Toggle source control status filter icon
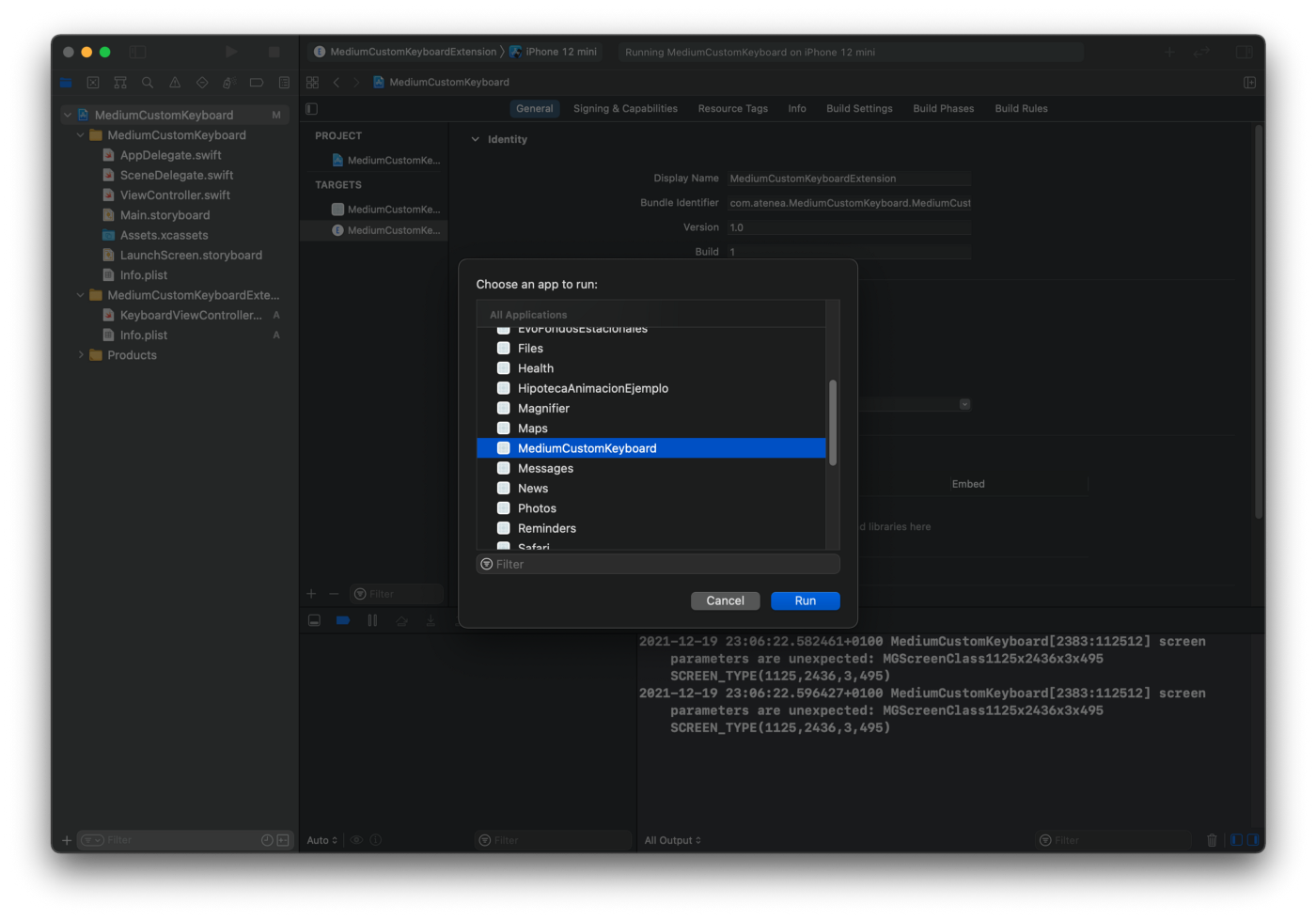Viewport: 1316px width, 920px height. [283, 840]
